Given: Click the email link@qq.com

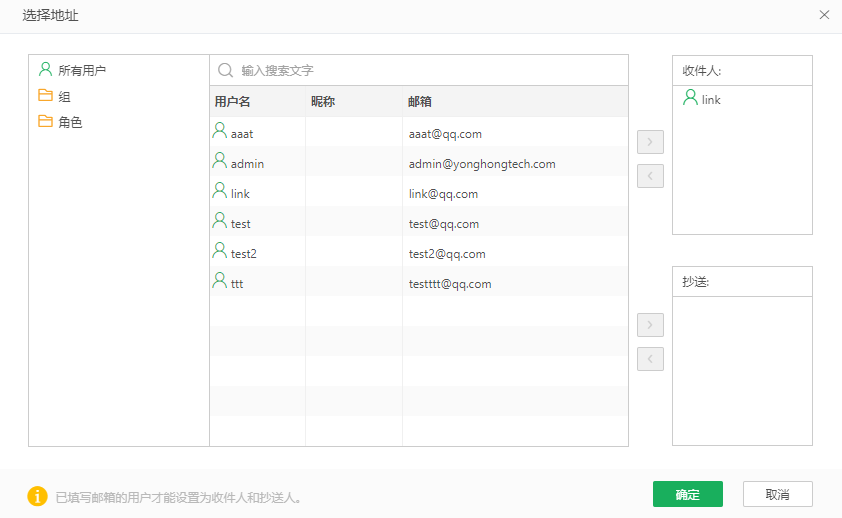Looking at the screenshot, I should [444, 194].
